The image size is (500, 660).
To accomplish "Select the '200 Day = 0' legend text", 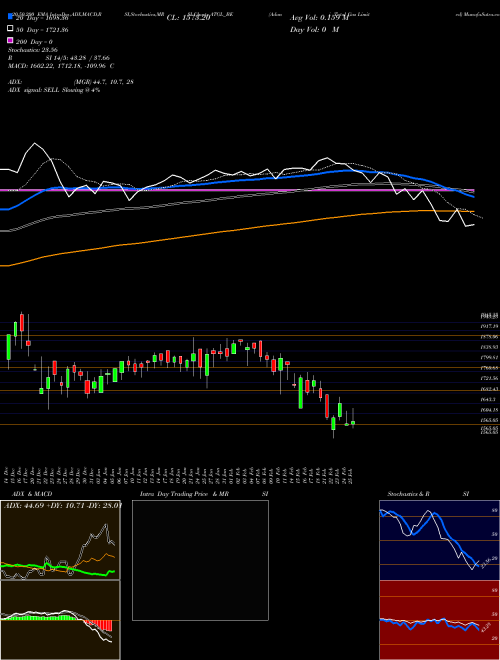I will point(33,42).
